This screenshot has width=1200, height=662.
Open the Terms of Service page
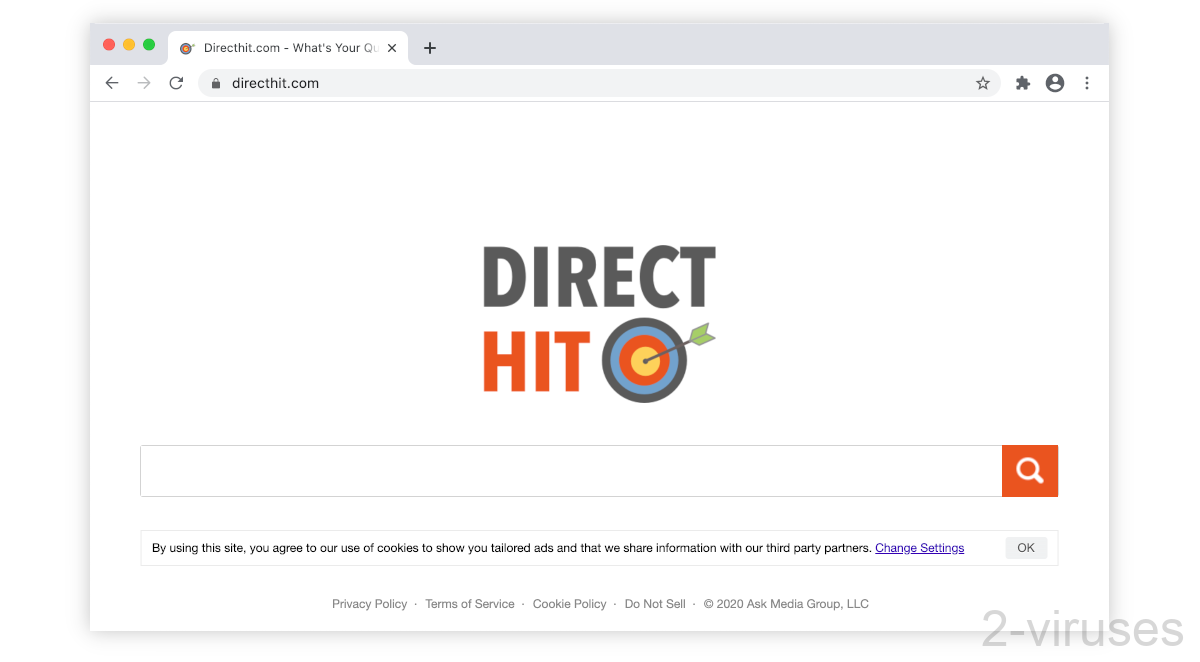(470, 603)
